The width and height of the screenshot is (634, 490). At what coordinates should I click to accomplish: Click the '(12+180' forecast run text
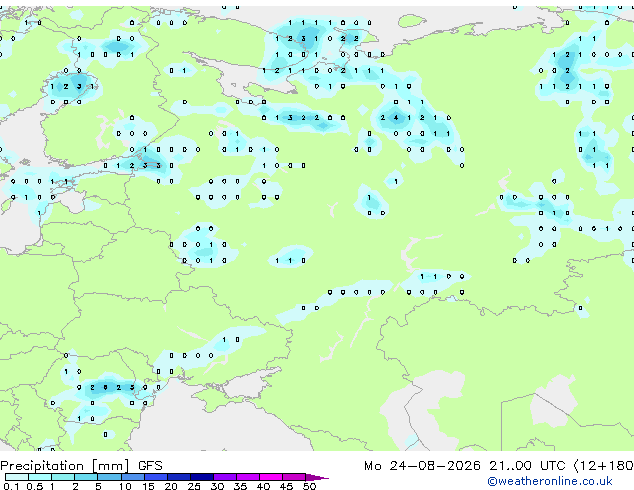(604, 466)
